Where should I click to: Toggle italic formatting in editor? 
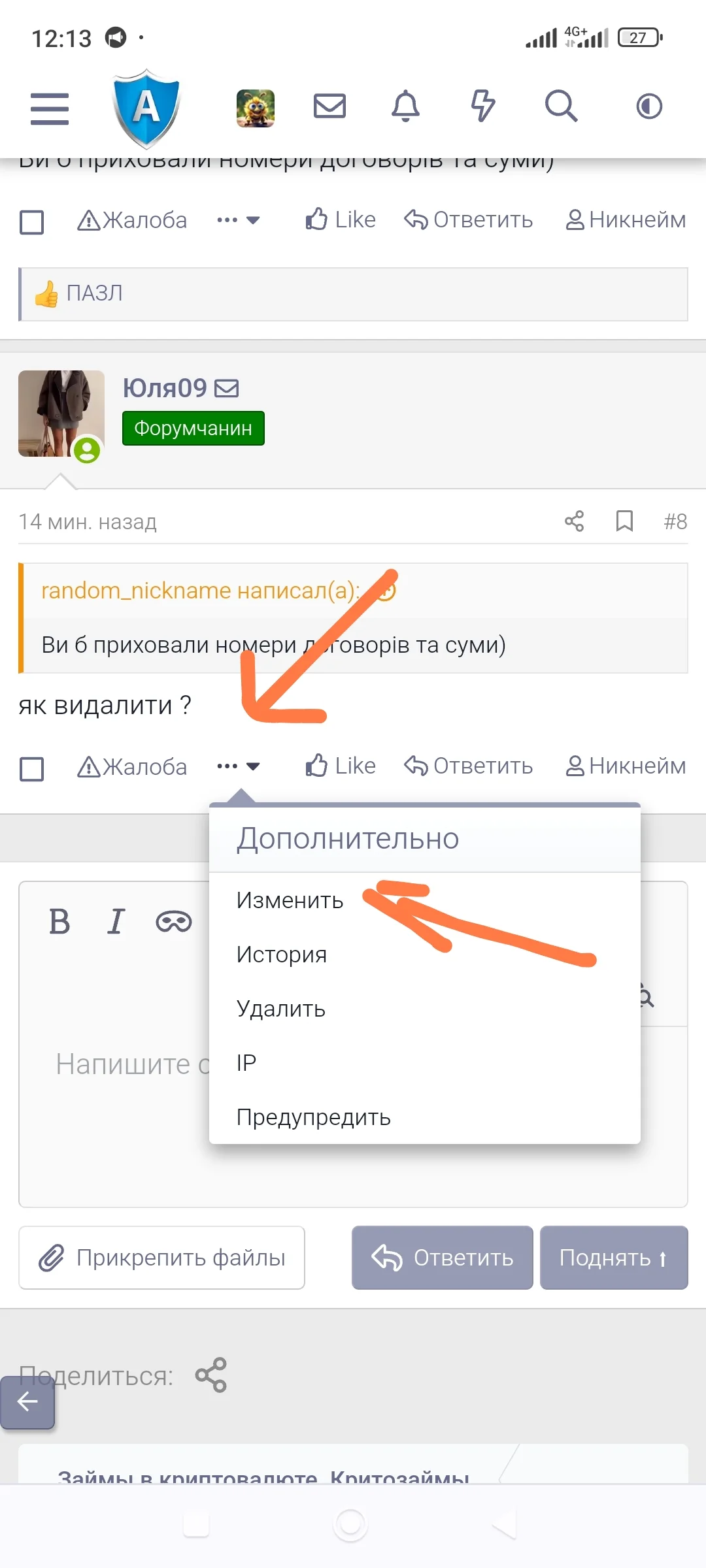[116, 922]
